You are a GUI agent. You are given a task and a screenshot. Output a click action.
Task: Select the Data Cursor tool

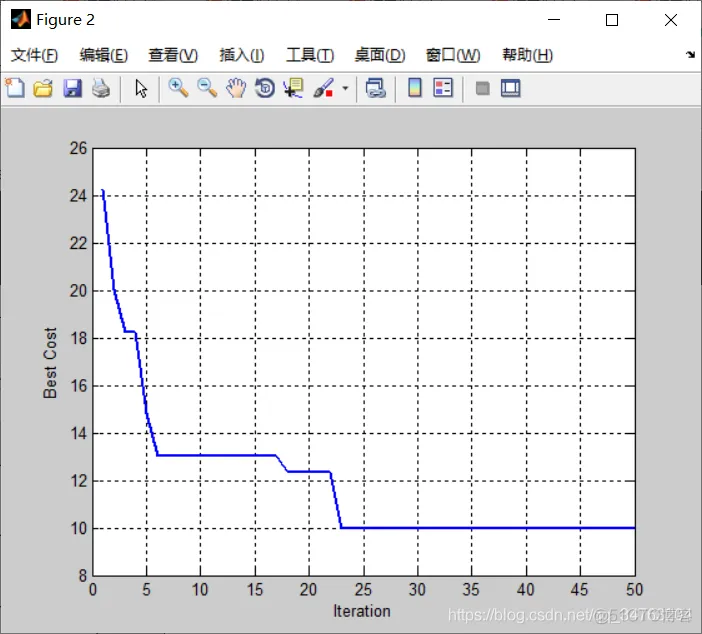point(294,88)
